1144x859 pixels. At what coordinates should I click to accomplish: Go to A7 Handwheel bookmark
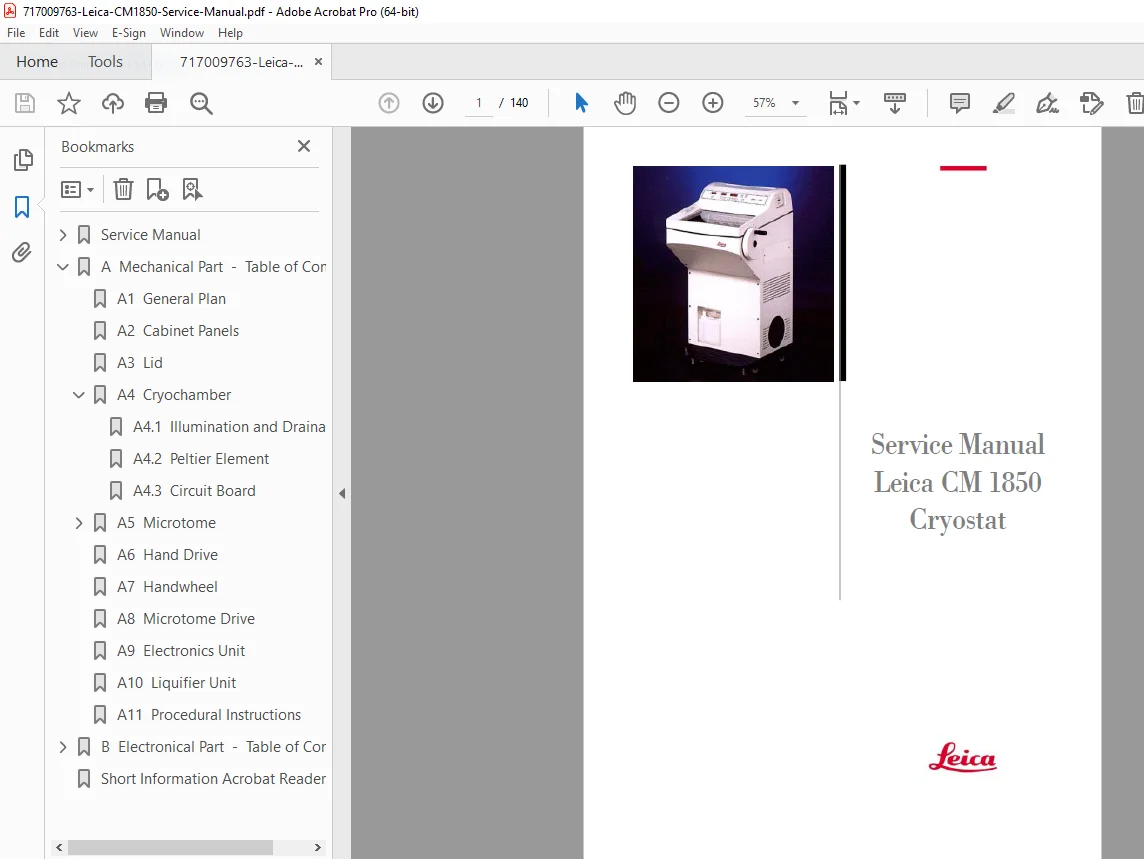pyautogui.click(x=167, y=588)
